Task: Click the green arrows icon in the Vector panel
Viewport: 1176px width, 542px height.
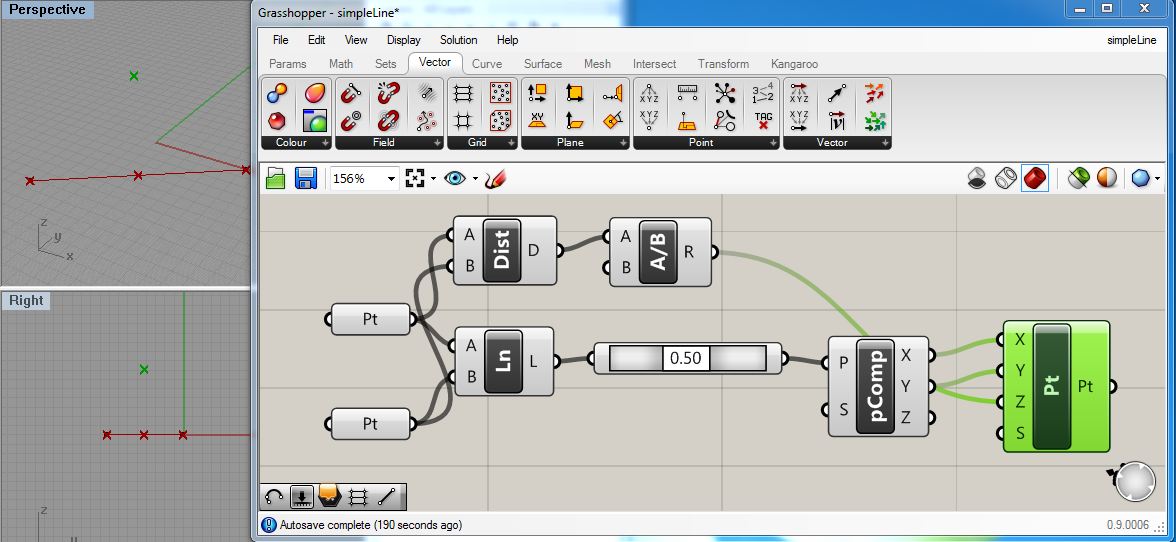Action: click(874, 120)
